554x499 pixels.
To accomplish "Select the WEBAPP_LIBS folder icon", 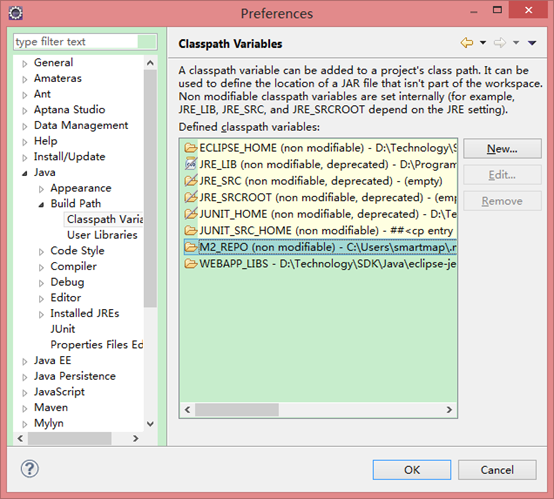I will click(x=191, y=264).
